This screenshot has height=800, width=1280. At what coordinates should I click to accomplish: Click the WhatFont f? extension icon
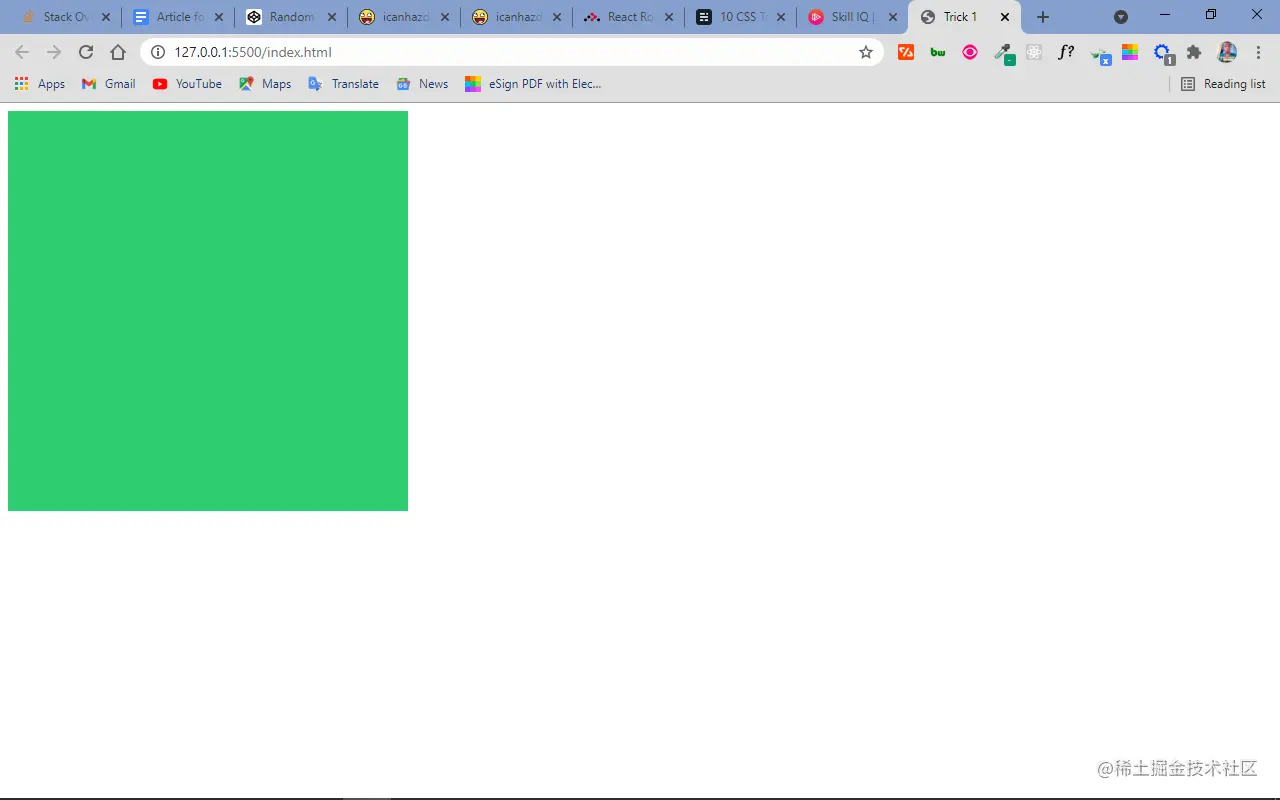[x=1066, y=52]
